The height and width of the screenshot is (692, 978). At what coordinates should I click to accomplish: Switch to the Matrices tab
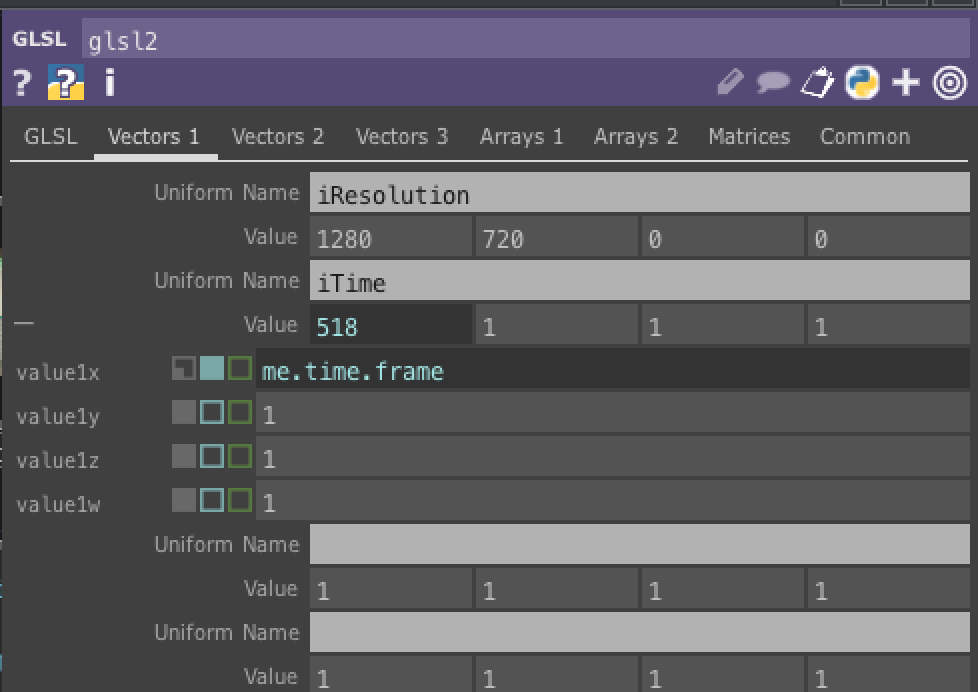pyautogui.click(x=748, y=136)
